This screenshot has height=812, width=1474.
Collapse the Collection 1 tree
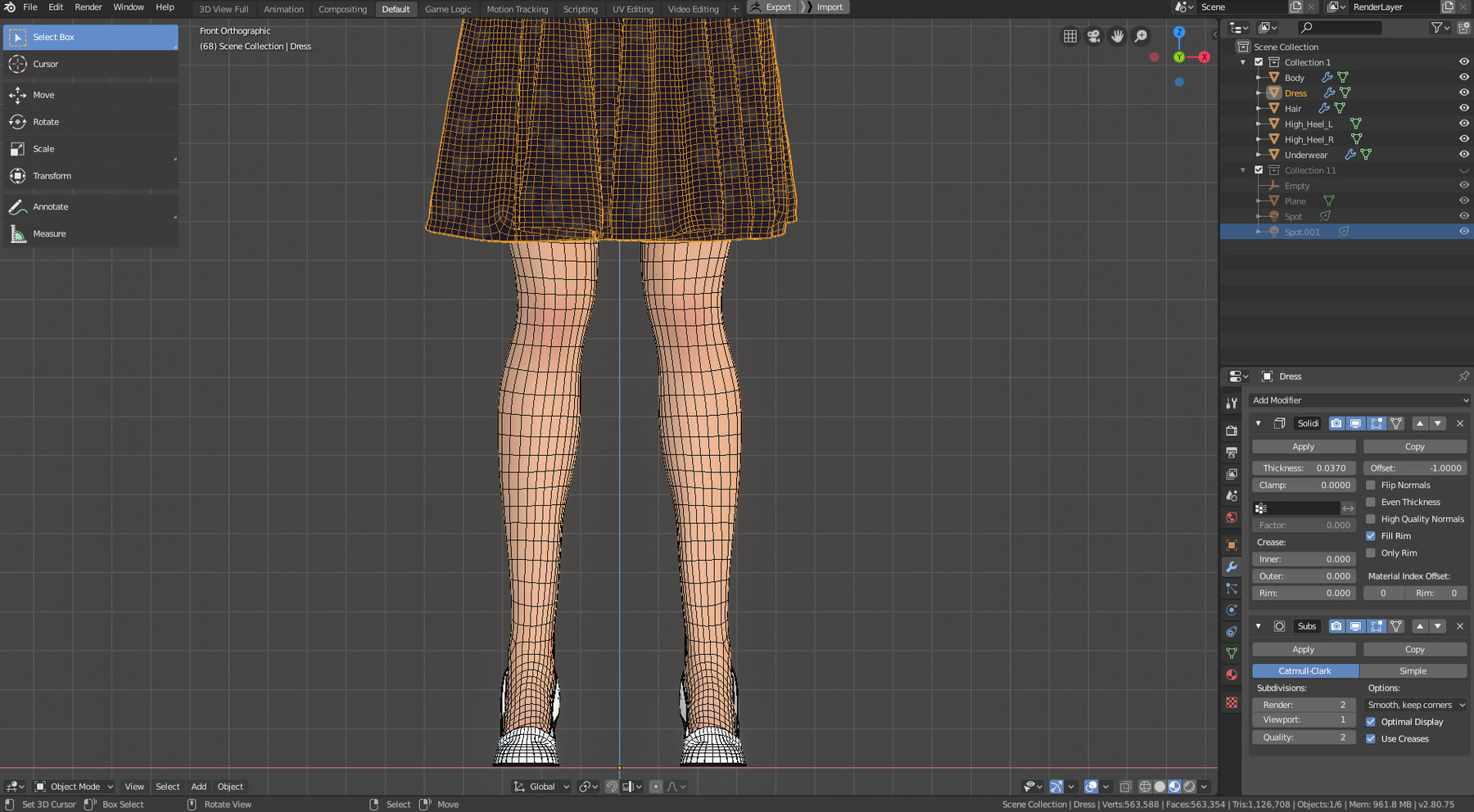pyautogui.click(x=1243, y=62)
